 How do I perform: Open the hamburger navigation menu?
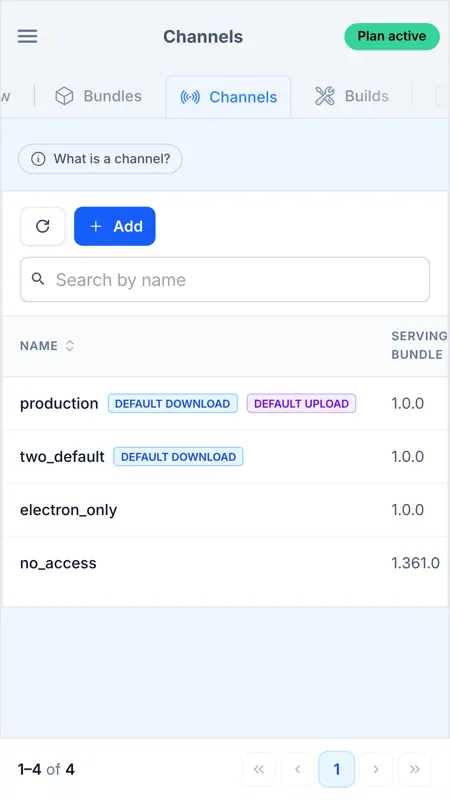(x=28, y=36)
